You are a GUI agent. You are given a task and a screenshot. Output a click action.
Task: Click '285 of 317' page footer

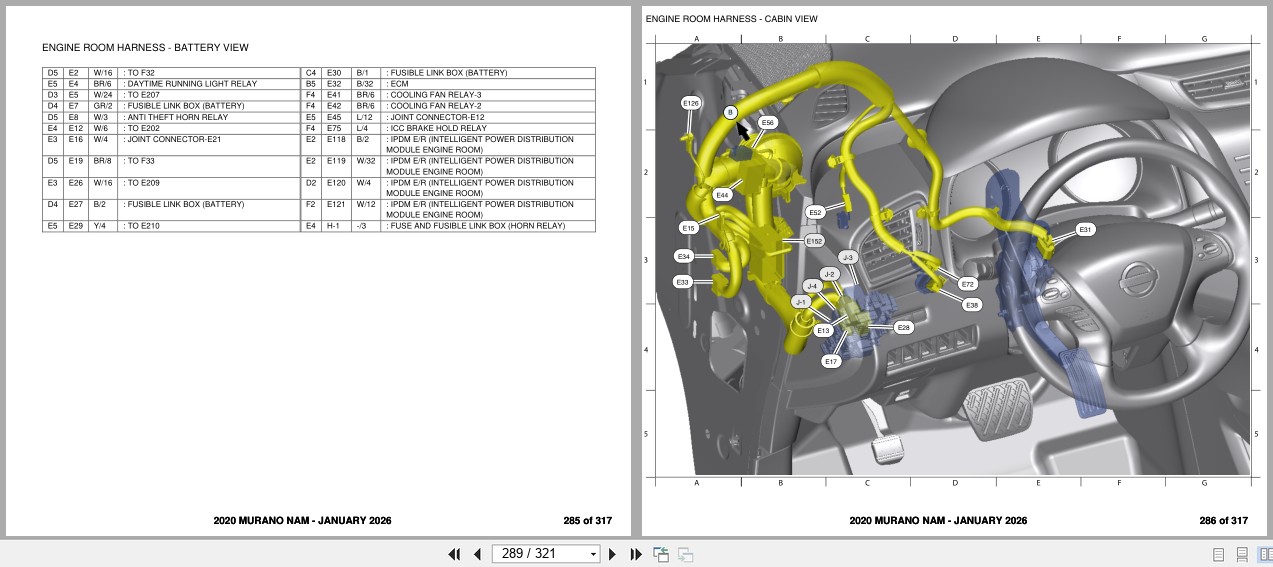click(x=587, y=520)
